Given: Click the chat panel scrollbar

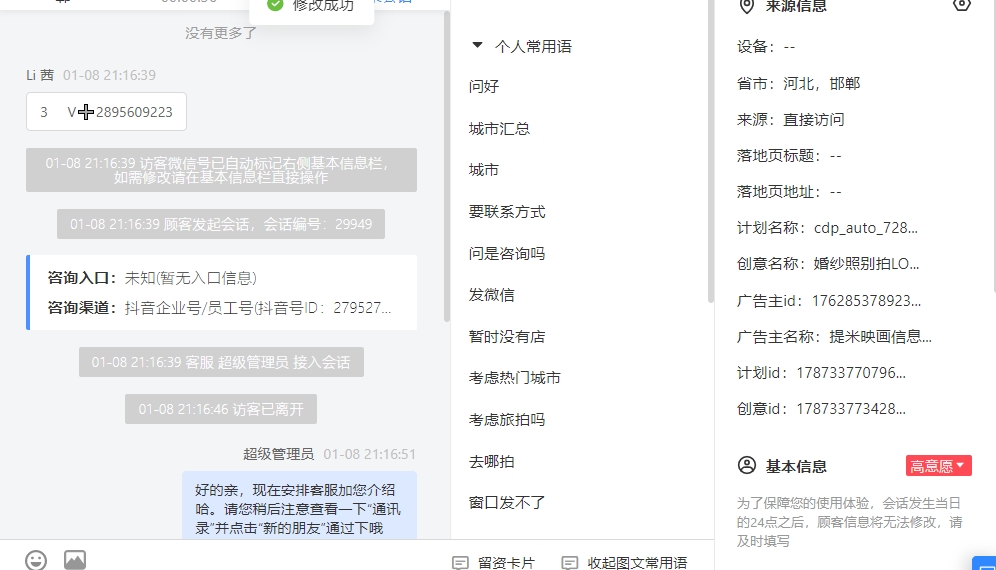Looking at the screenshot, I should point(447,165).
